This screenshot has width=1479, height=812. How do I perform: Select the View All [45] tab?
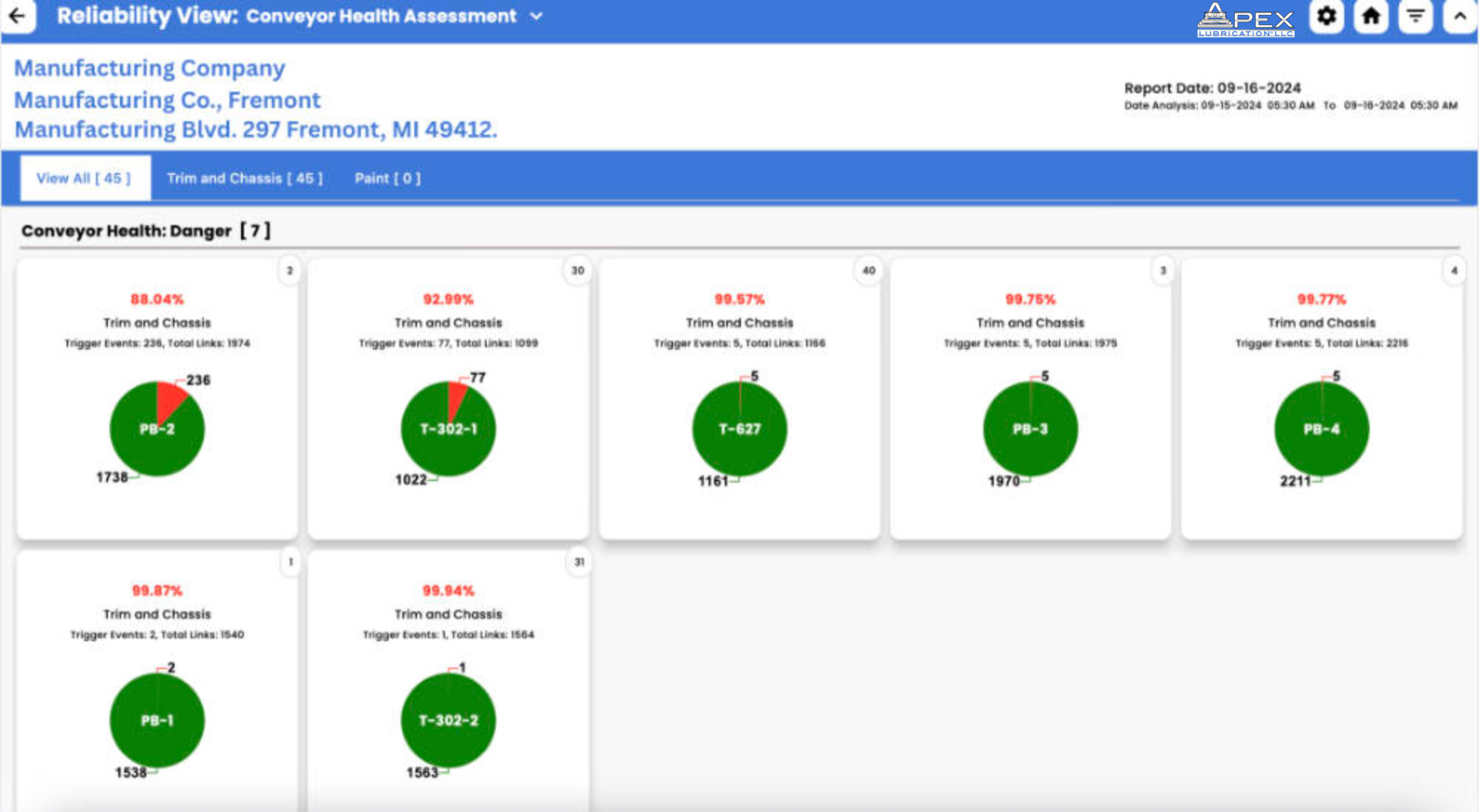point(84,178)
